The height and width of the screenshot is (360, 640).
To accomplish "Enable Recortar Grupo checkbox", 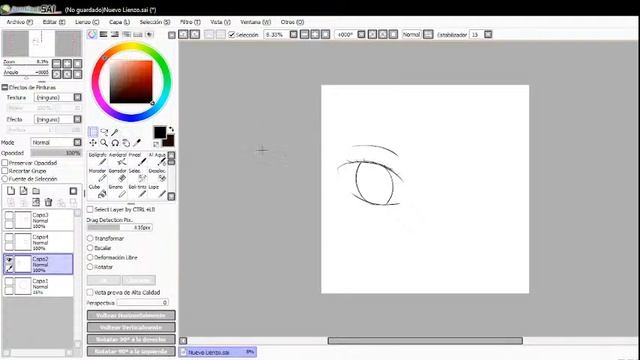I will [5, 171].
